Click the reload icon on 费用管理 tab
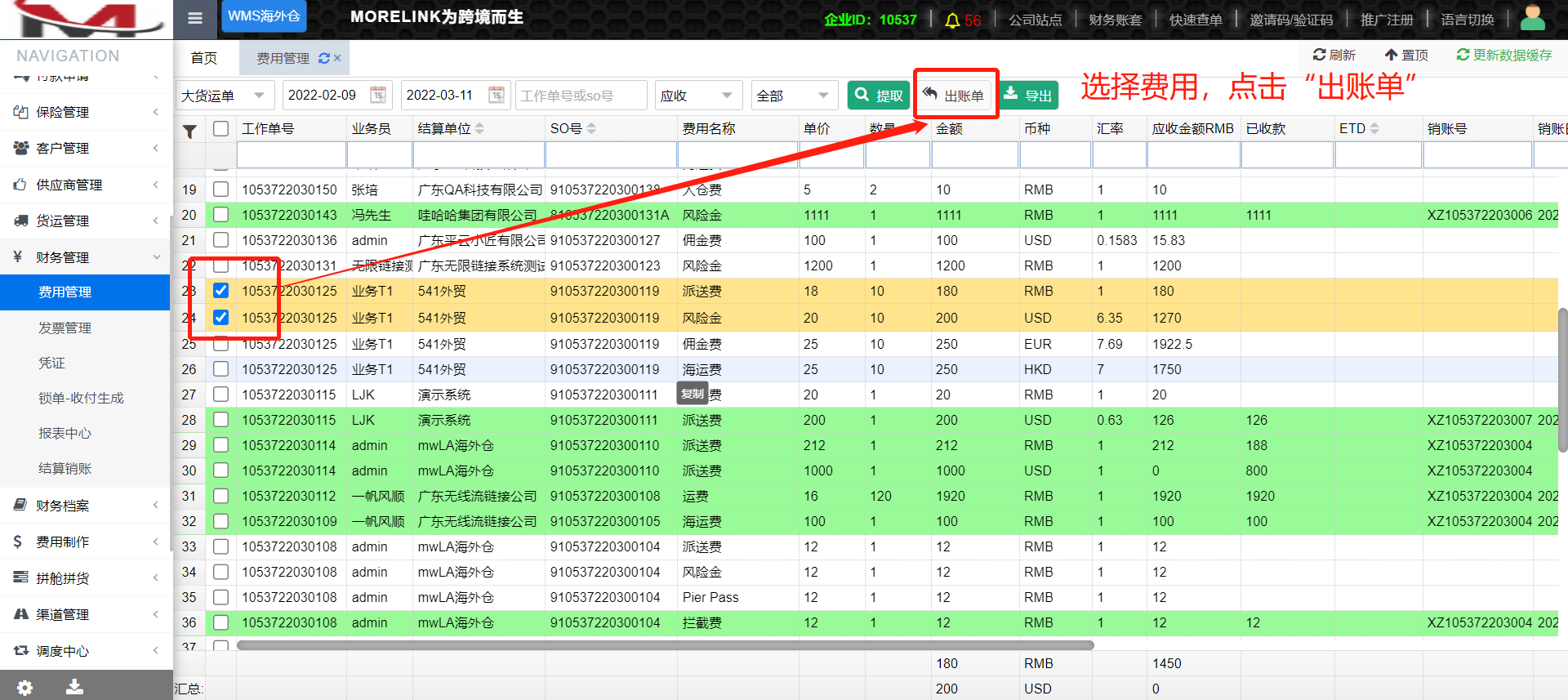Image resolution: width=1568 pixels, height=700 pixels. (324, 58)
